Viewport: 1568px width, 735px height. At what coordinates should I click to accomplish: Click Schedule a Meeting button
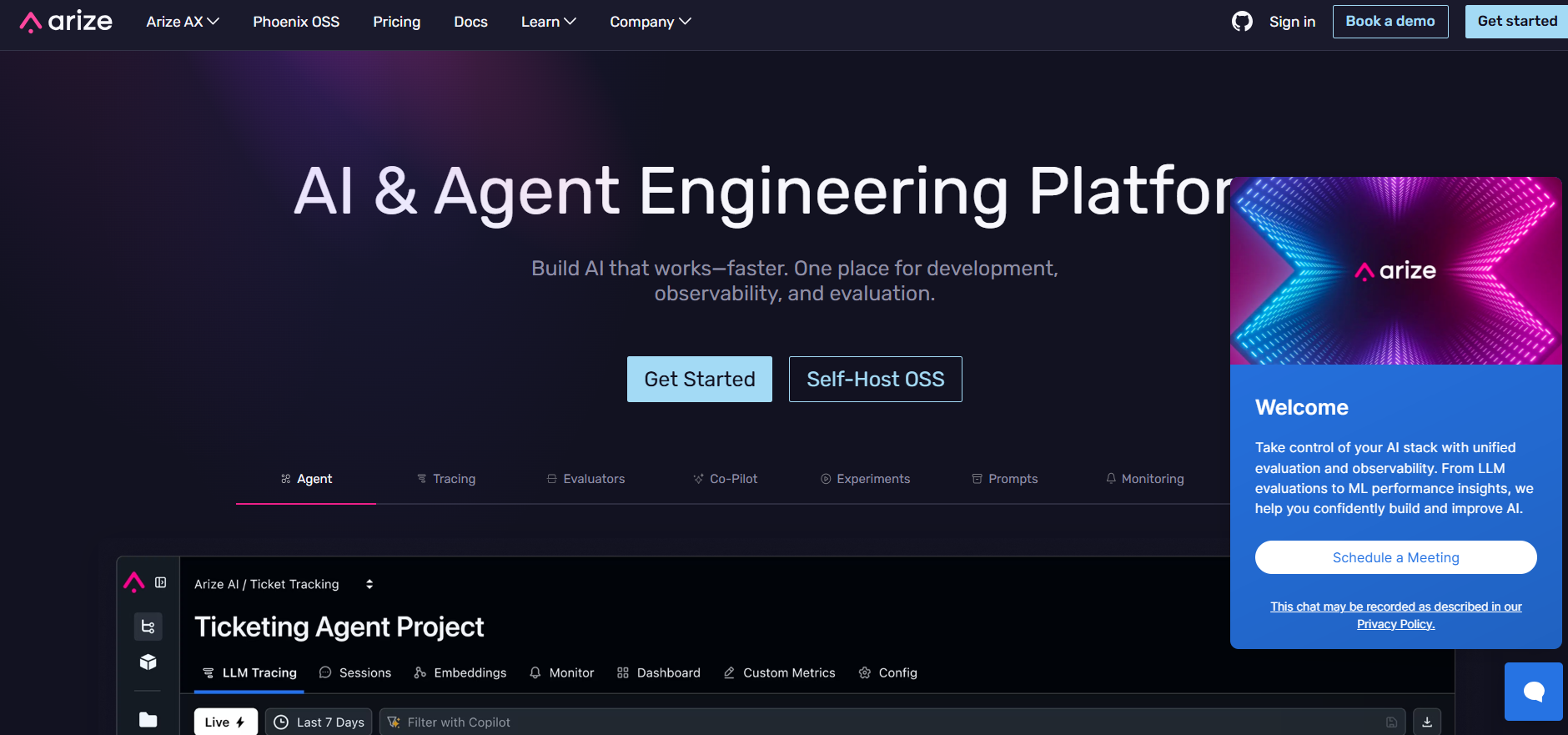coord(1396,557)
